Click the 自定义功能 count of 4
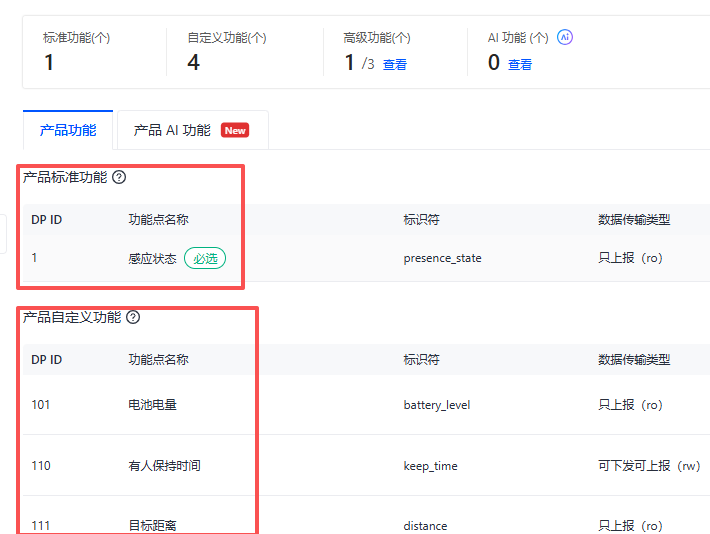 click(x=193, y=63)
